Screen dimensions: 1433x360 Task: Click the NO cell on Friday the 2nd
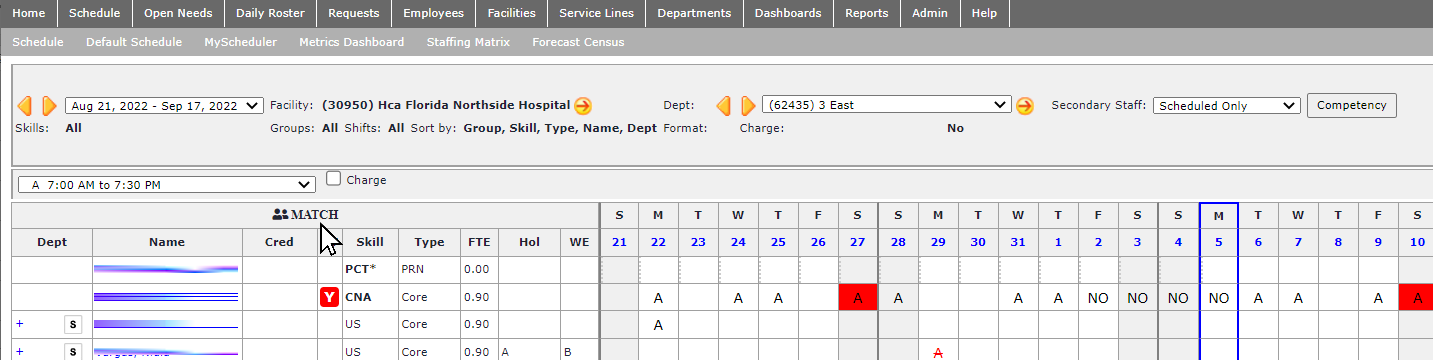coord(1098,298)
